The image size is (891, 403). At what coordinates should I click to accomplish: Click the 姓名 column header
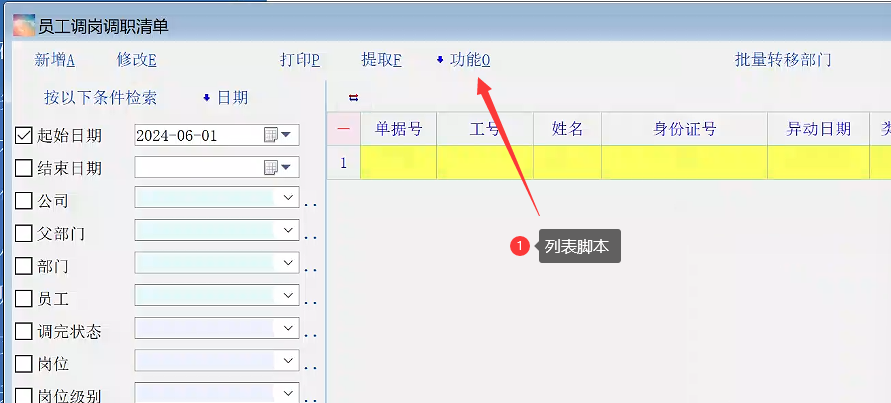coord(567,129)
